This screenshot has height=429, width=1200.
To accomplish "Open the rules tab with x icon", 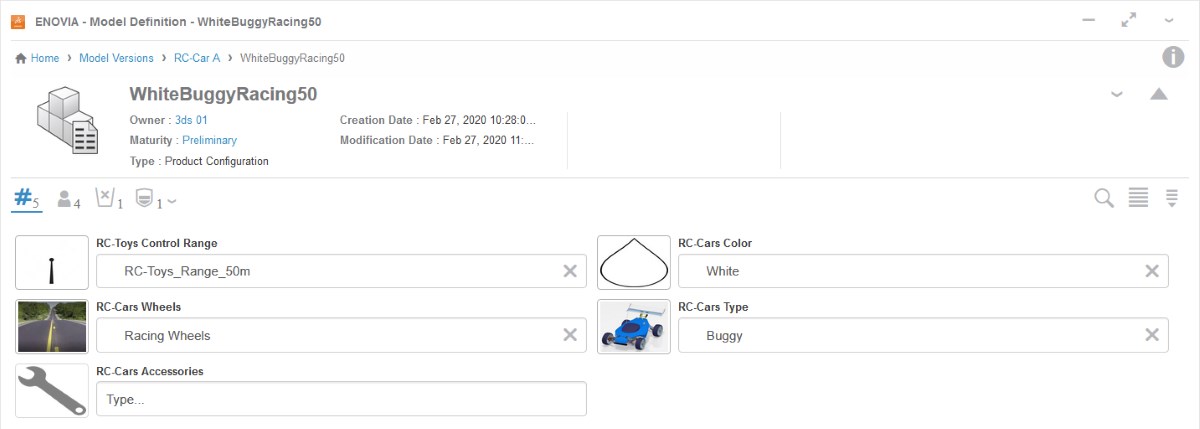I will 109,199.
